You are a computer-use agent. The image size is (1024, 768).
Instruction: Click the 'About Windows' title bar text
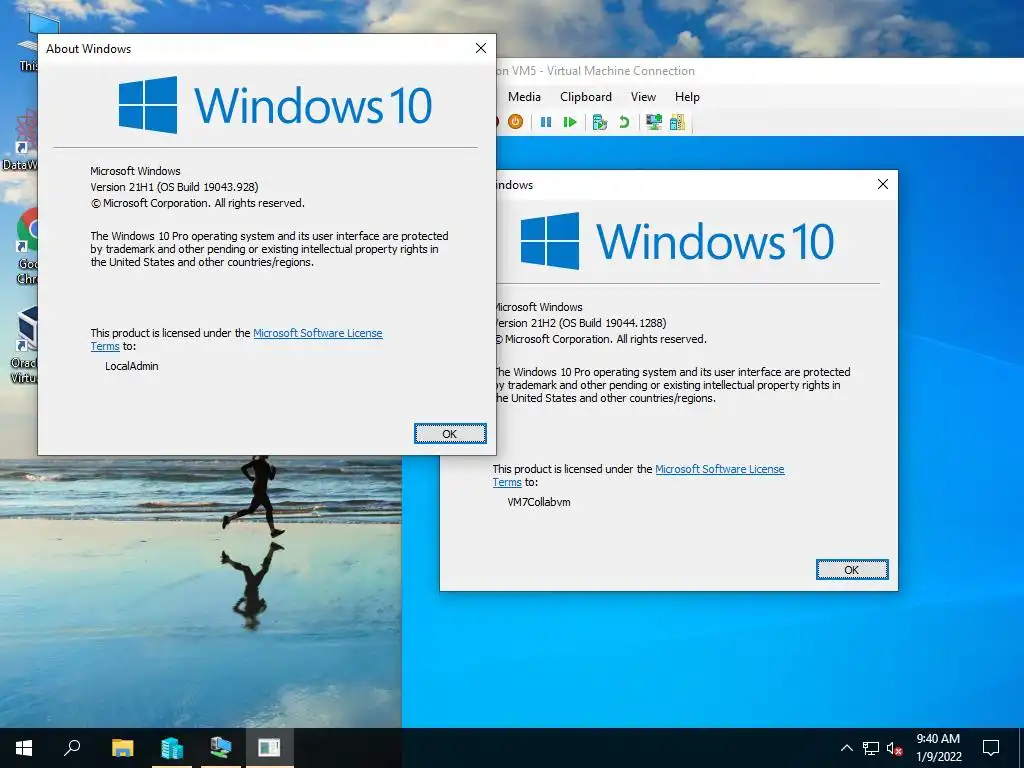pyautogui.click(x=88, y=49)
